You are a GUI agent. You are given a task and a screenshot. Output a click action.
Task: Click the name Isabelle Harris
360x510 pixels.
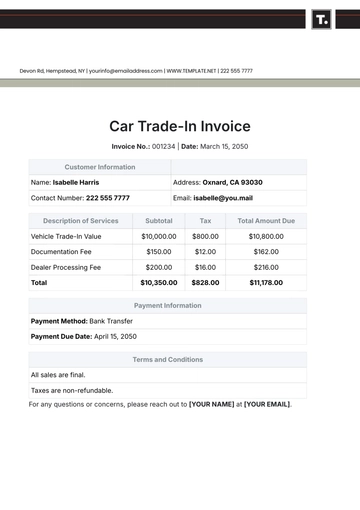[76, 182]
